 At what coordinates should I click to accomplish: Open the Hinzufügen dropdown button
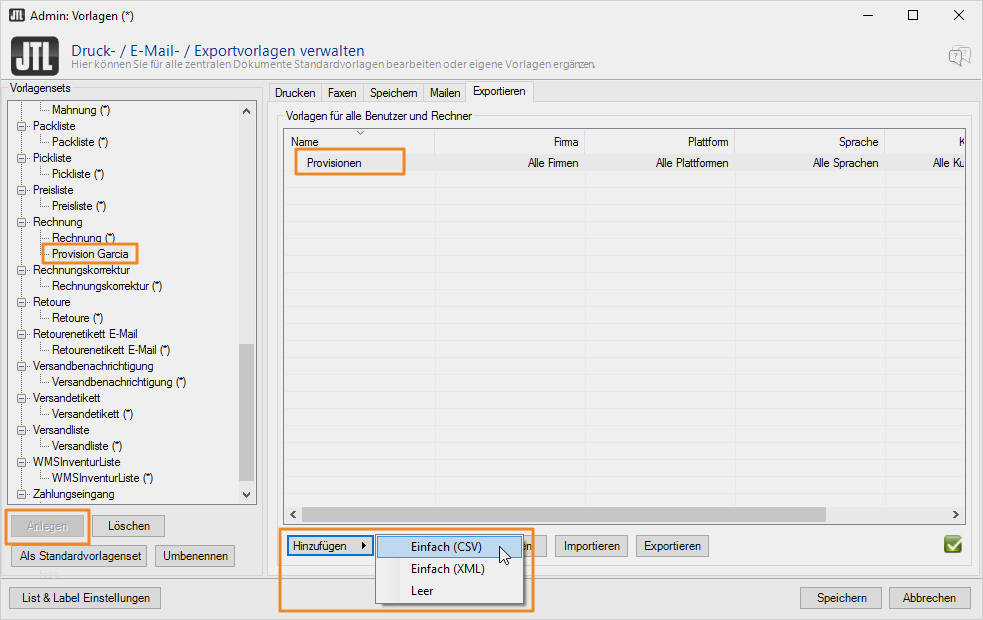coord(331,546)
